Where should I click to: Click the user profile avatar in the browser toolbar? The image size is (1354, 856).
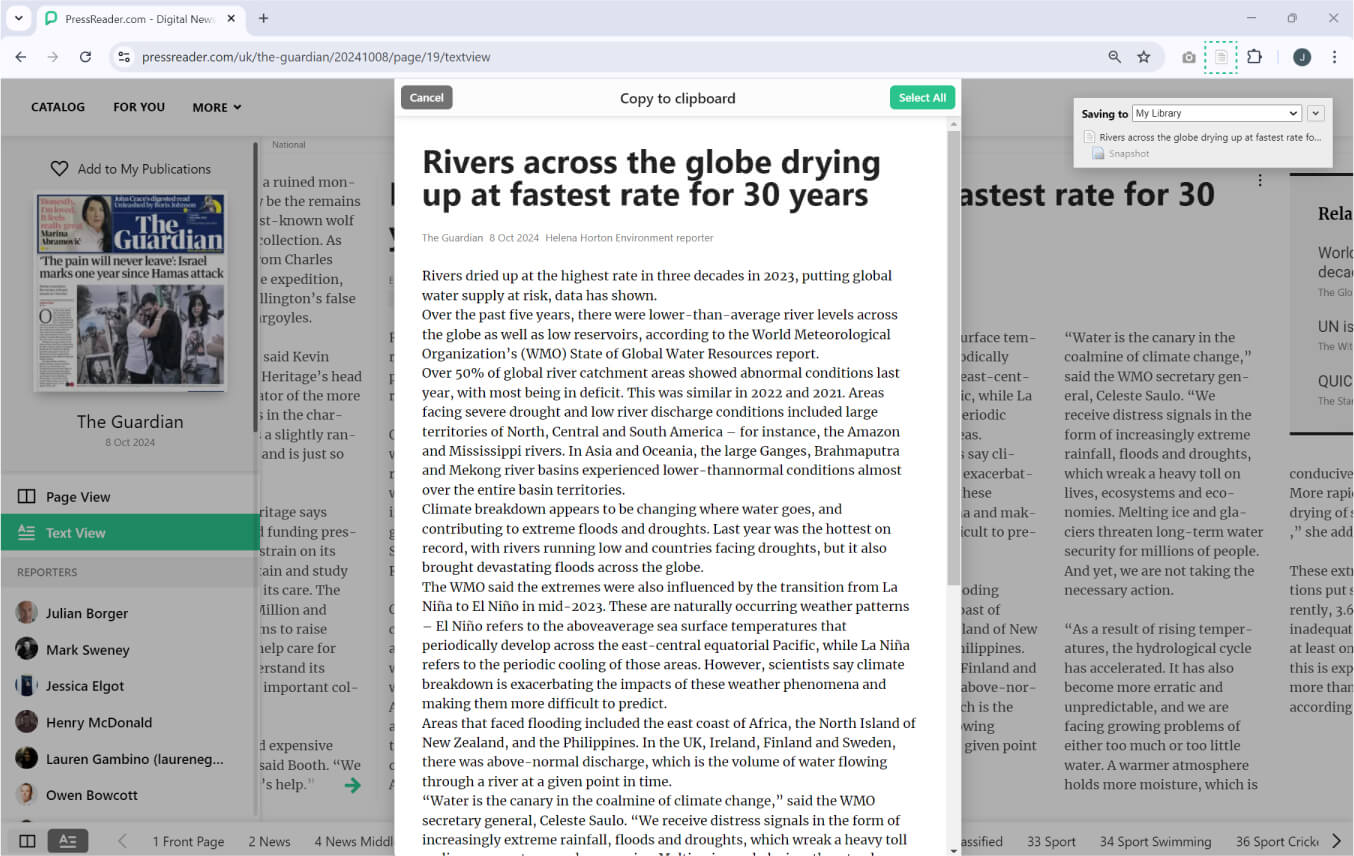point(1302,57)
